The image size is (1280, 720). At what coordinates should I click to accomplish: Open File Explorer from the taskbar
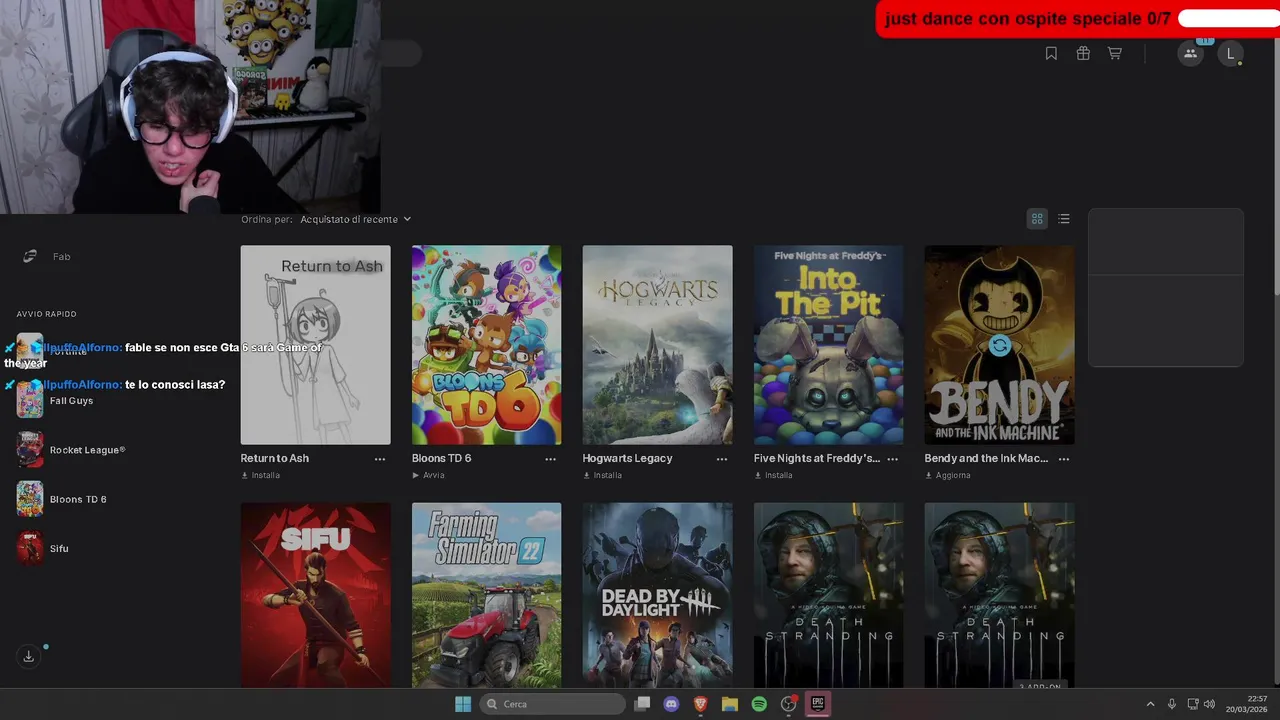[730, 704]
